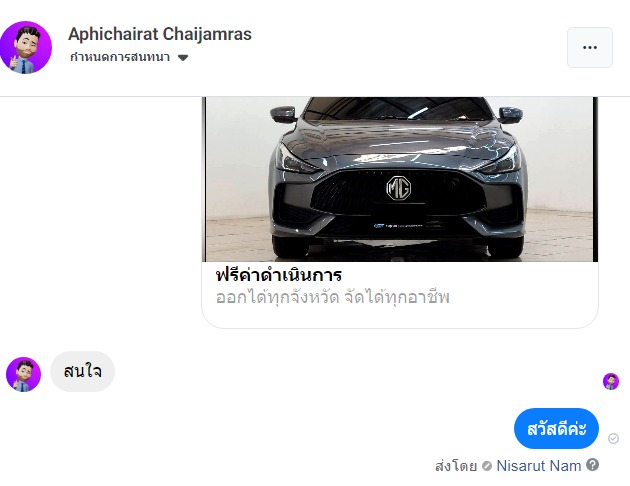Click the delivered checkmark status icon
This screenshot has width=630, height=486.
[613, 438]
